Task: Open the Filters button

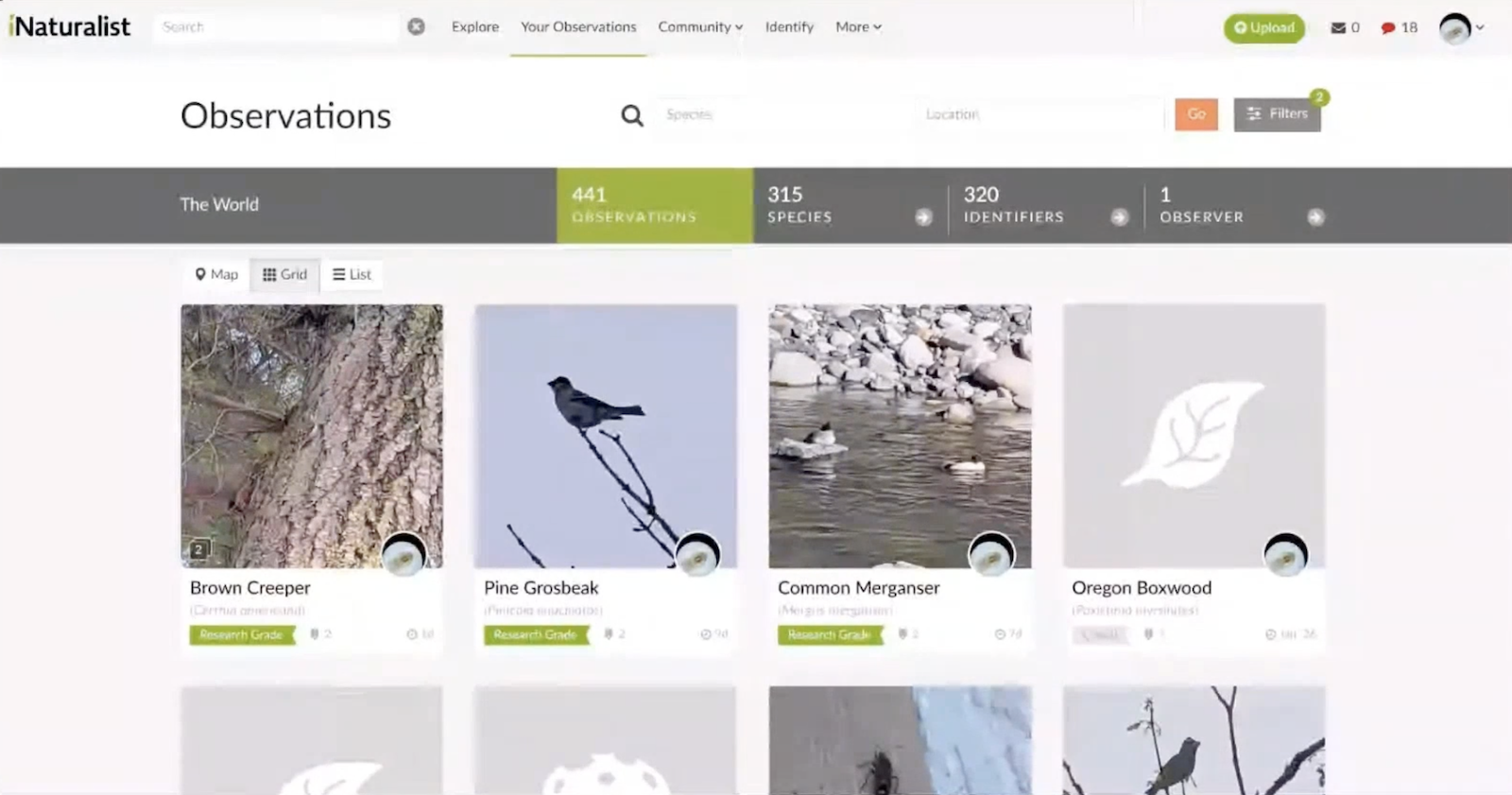Action: (x=1277, y=114)
